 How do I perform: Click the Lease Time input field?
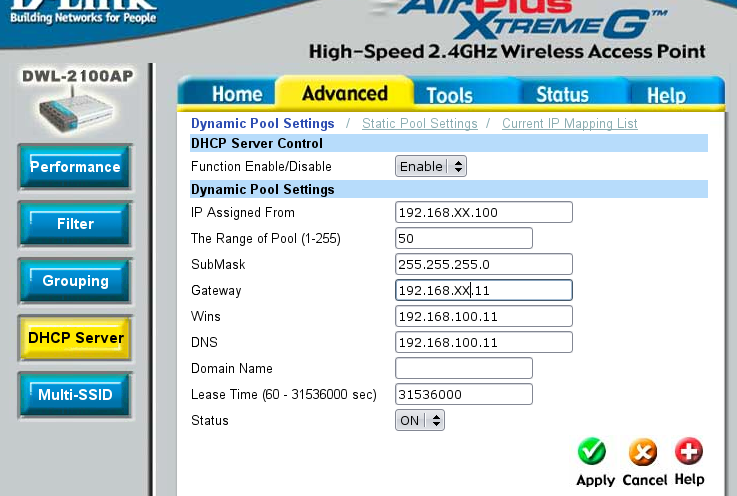[464, 394]
